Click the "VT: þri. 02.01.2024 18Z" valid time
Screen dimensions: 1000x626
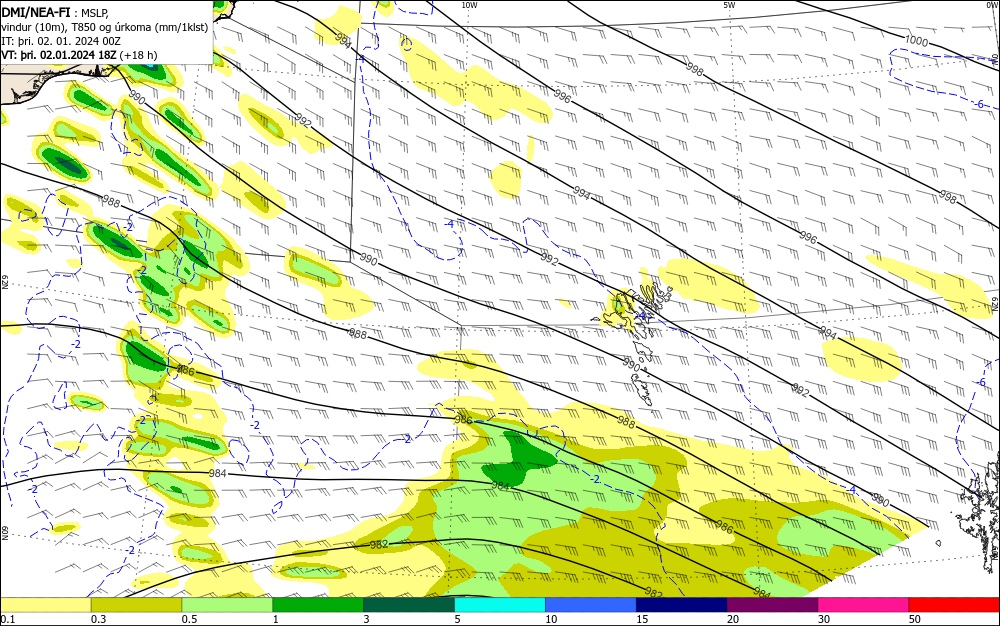pos(59,55)
